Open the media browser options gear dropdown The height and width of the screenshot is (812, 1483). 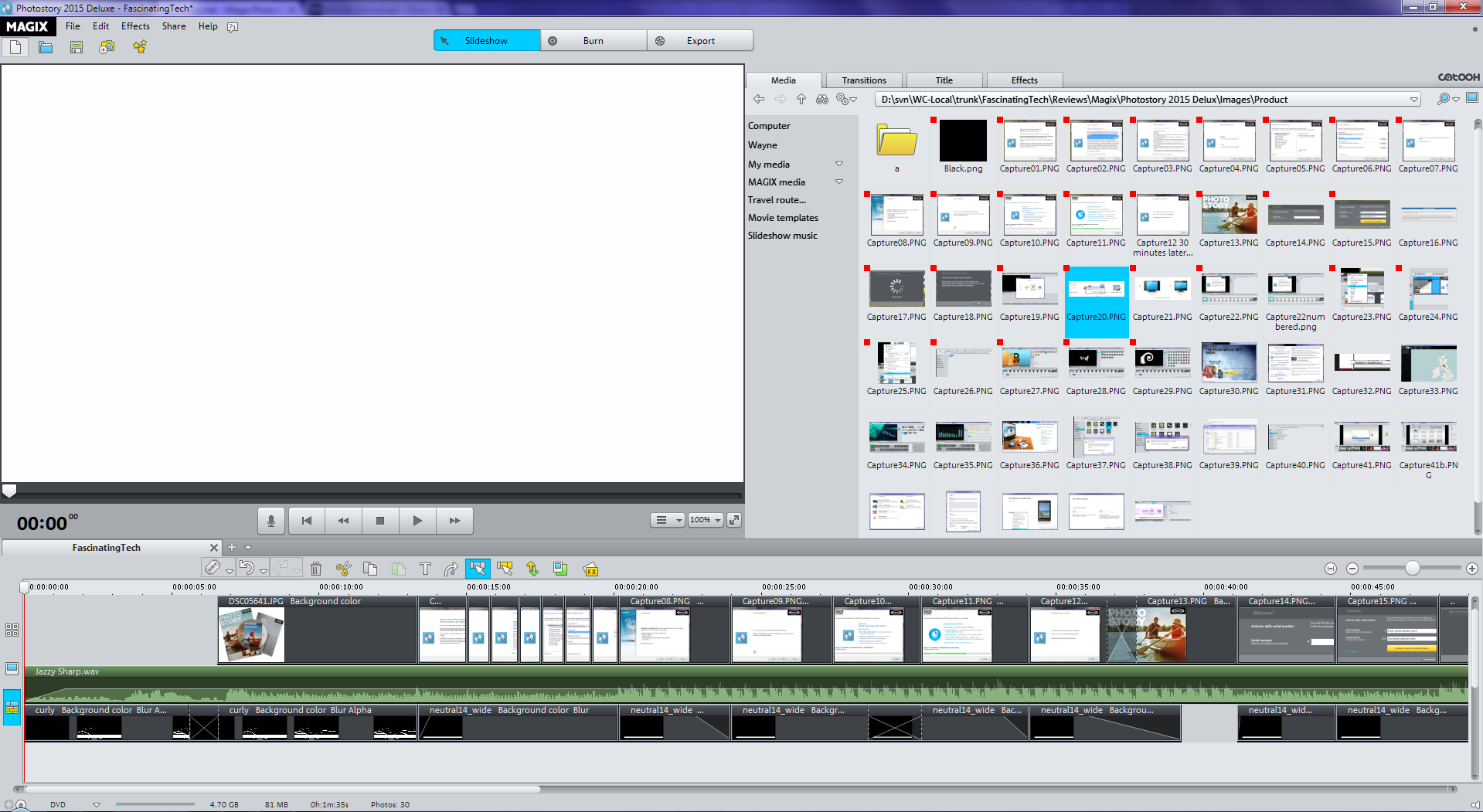pyautogui.click(x=846, y=99)
